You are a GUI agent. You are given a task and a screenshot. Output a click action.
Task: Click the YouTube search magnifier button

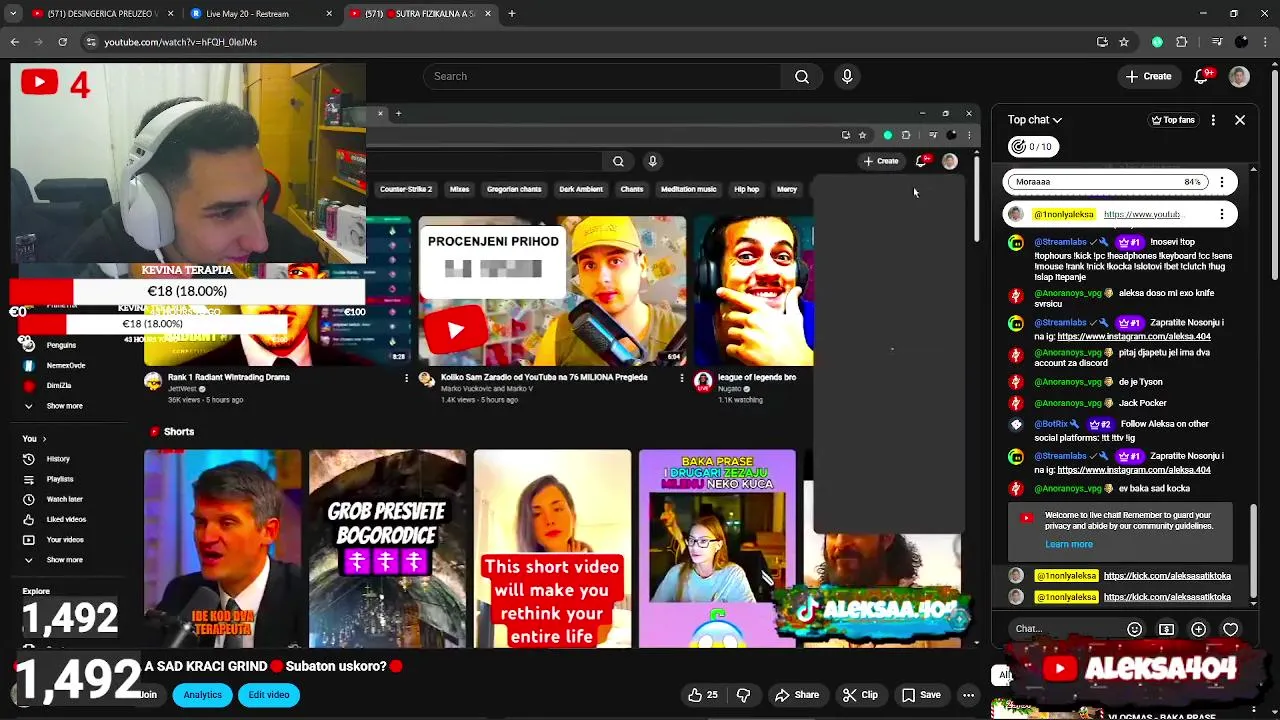802,76
